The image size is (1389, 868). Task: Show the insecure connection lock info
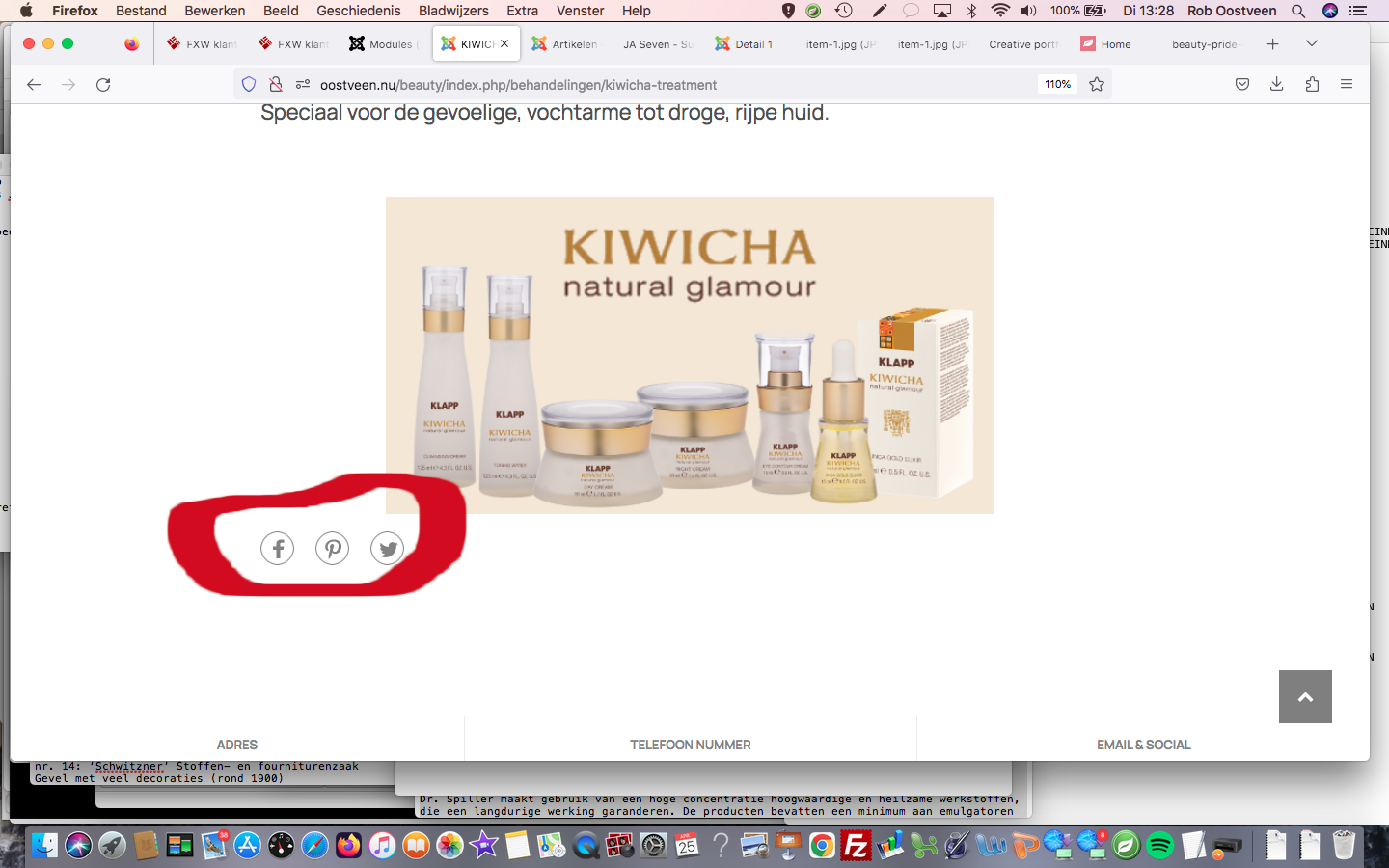(276, 85)
